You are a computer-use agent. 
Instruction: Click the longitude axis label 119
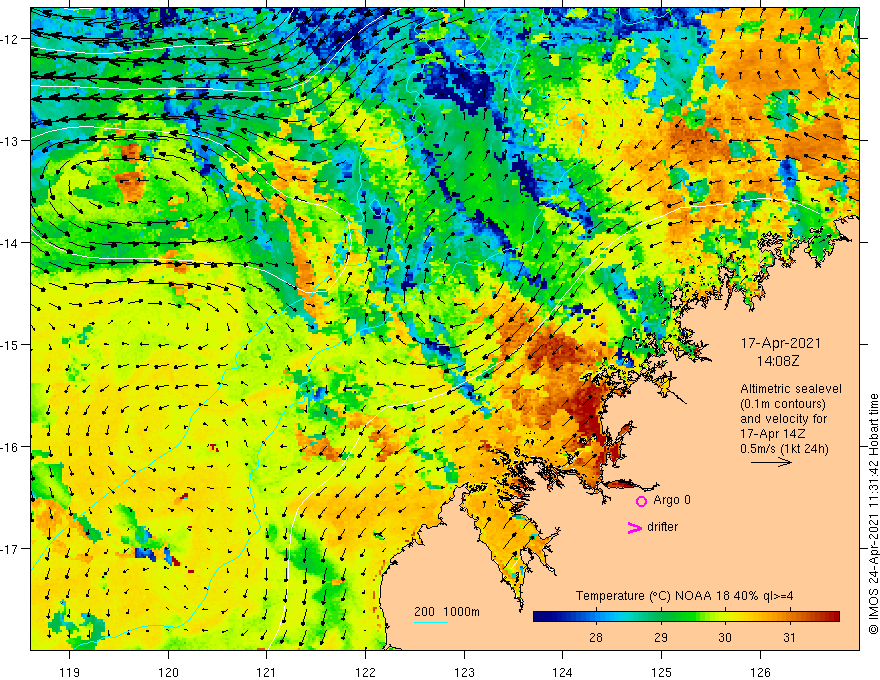[70, 672]
